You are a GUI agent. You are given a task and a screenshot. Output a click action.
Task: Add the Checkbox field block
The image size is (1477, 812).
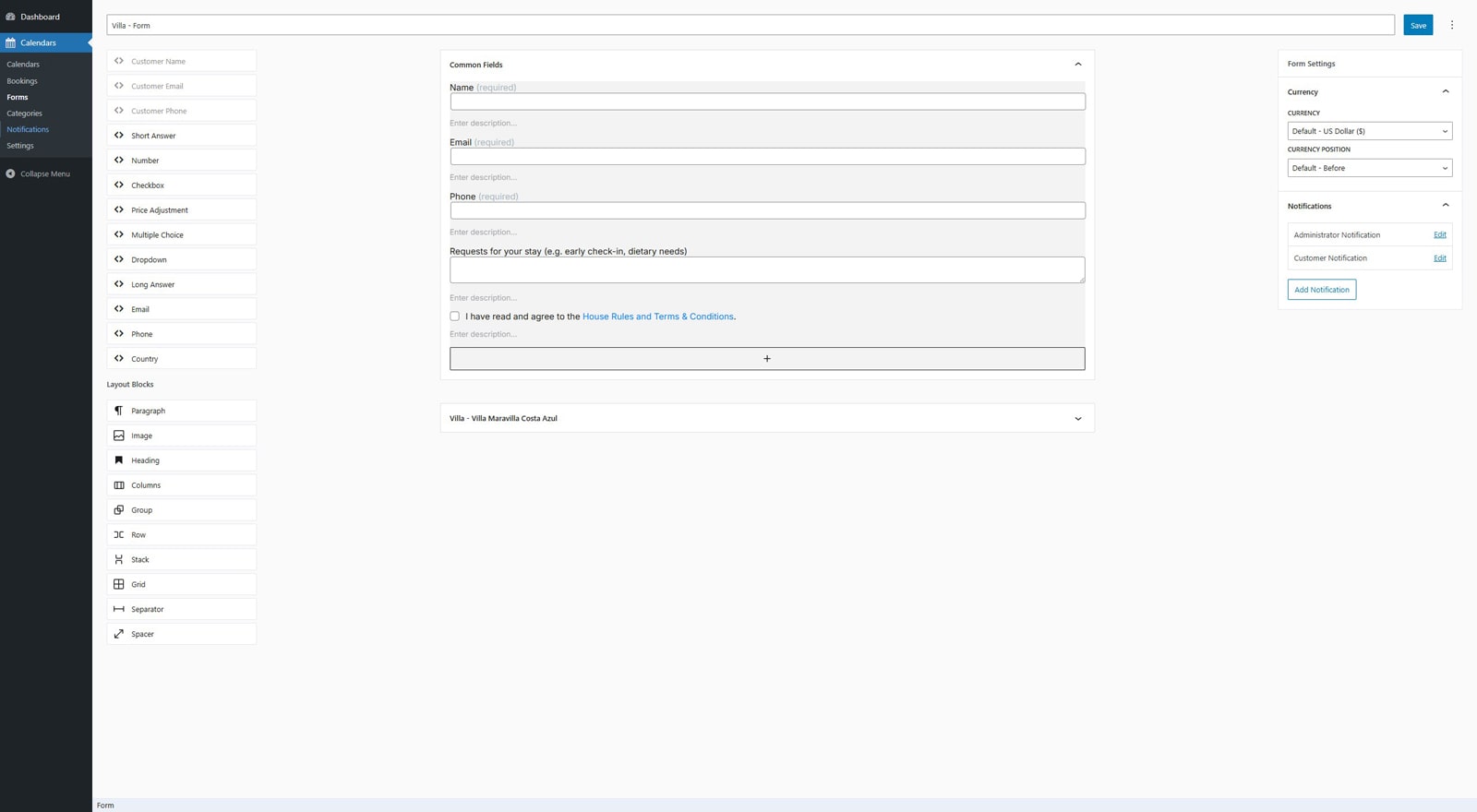(x=181, y=185)
